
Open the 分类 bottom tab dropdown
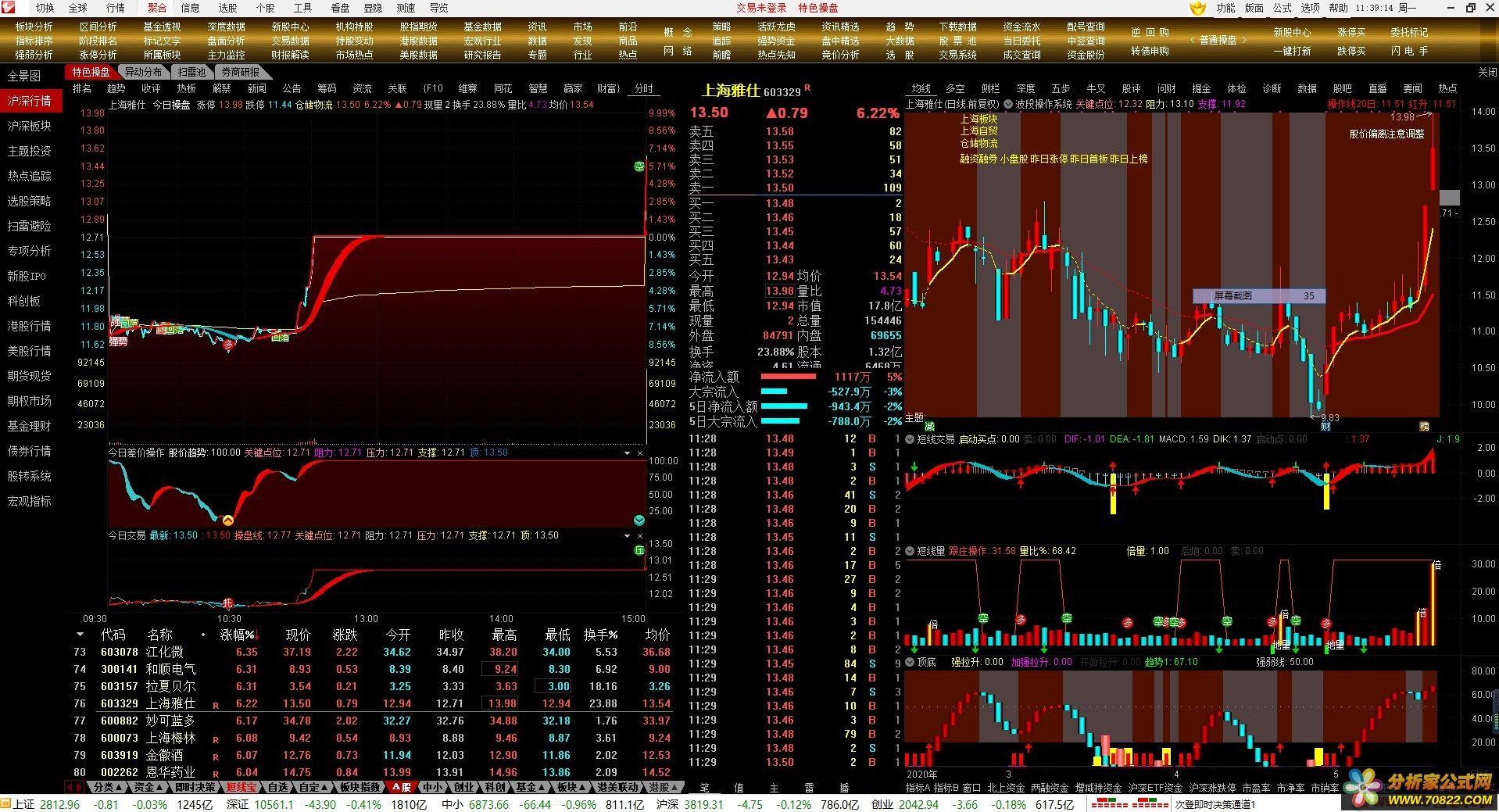coord(107,787)
